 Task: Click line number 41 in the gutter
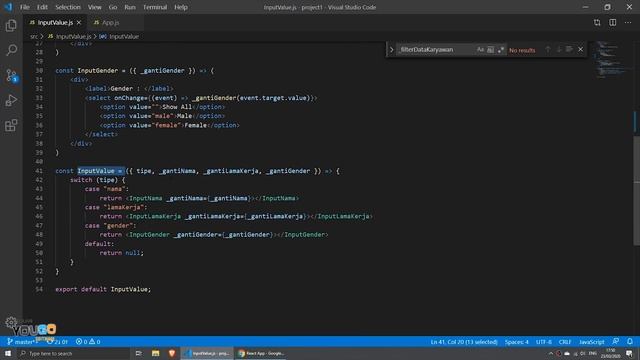pyautogui.click(x=39, y=171)
